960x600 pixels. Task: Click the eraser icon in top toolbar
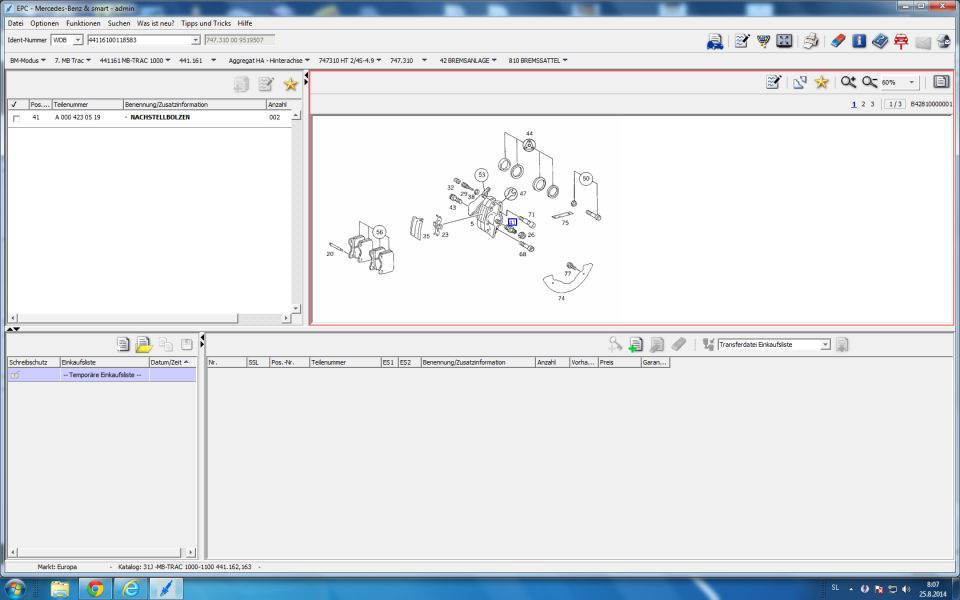click(x=838, y=41)
